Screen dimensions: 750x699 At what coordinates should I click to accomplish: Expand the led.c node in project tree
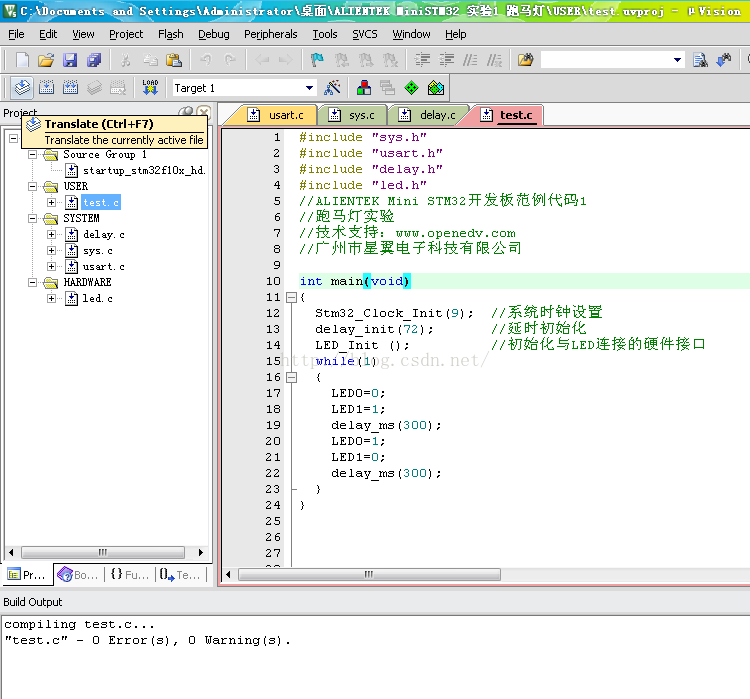[x=52, y=298]
